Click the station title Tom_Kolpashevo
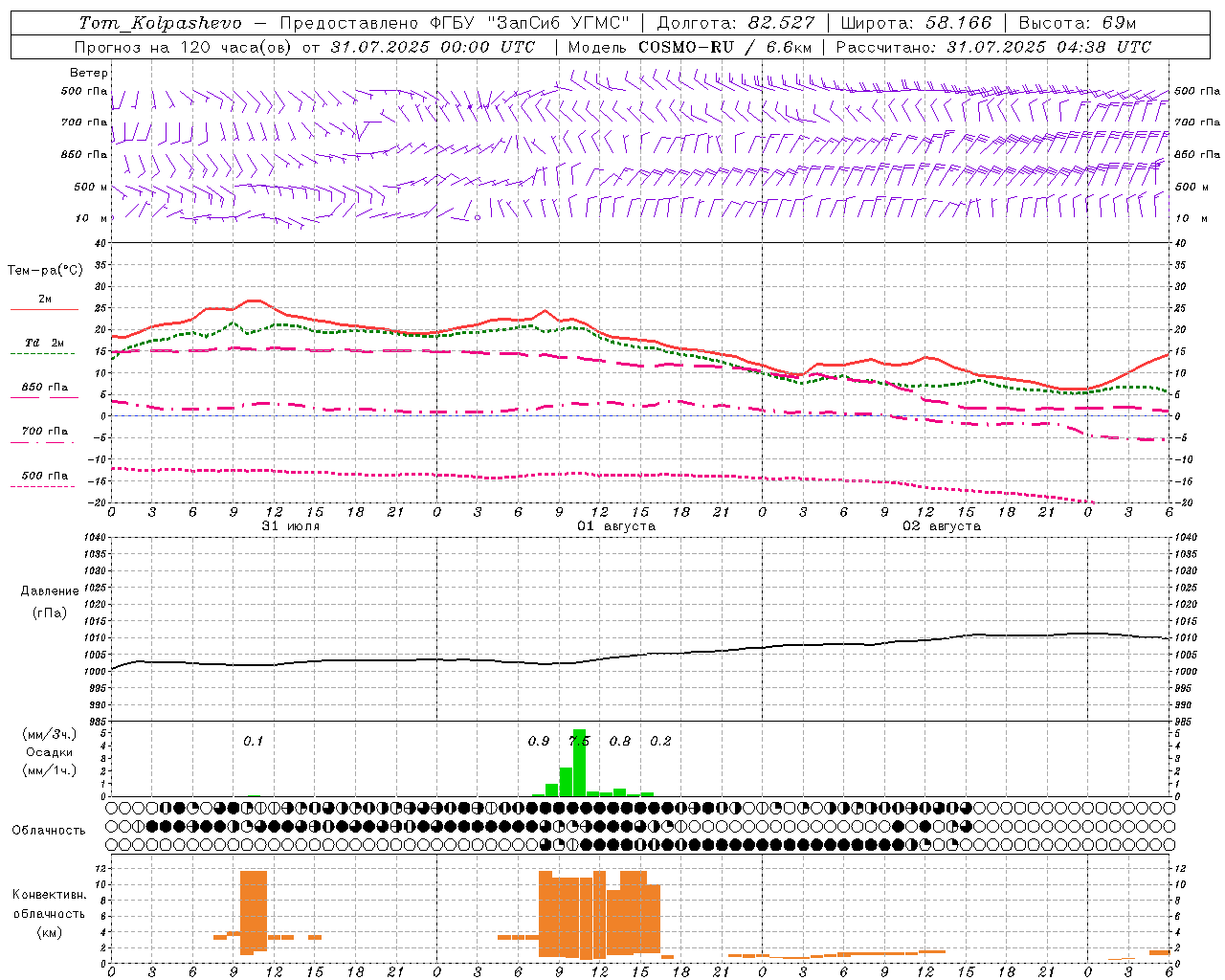This screenshot has height=980, width=1225. [160, 23]
